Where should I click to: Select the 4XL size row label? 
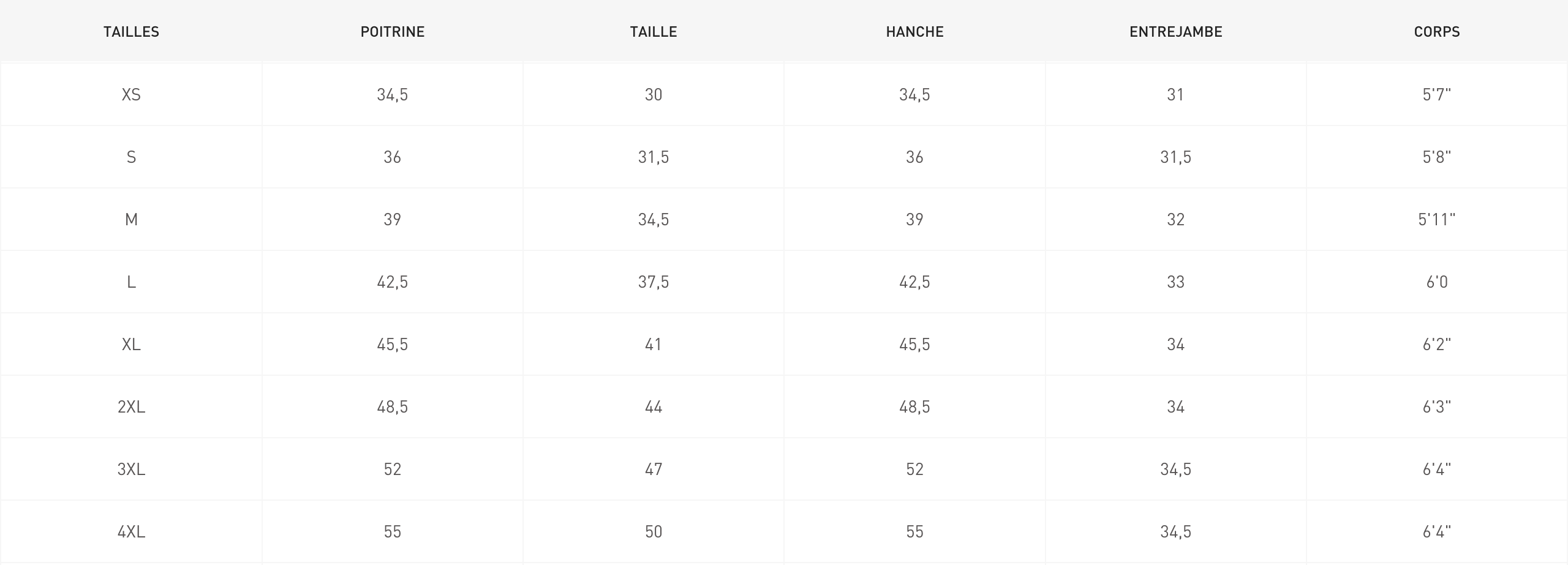point(131,531)
